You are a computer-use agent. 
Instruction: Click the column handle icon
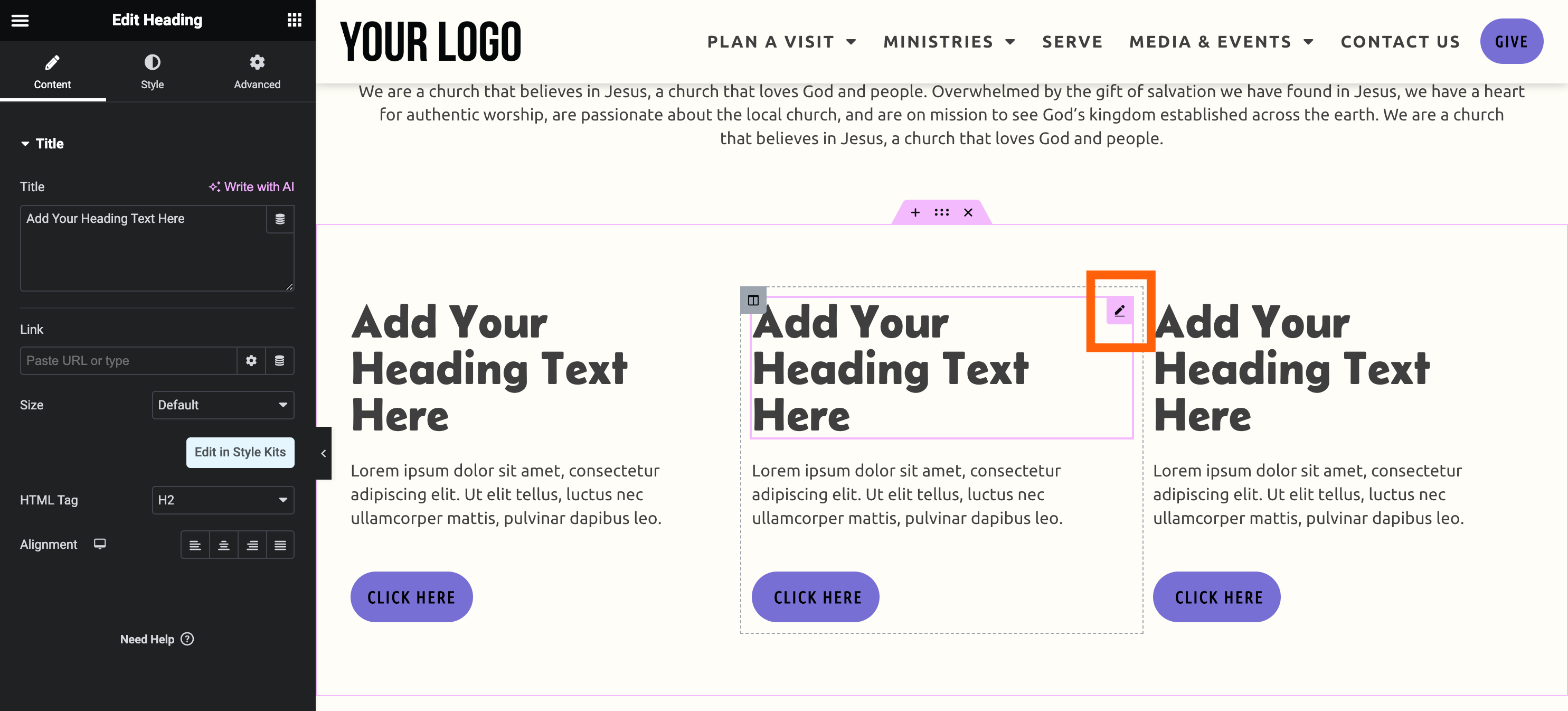click(x=753, y=300)
